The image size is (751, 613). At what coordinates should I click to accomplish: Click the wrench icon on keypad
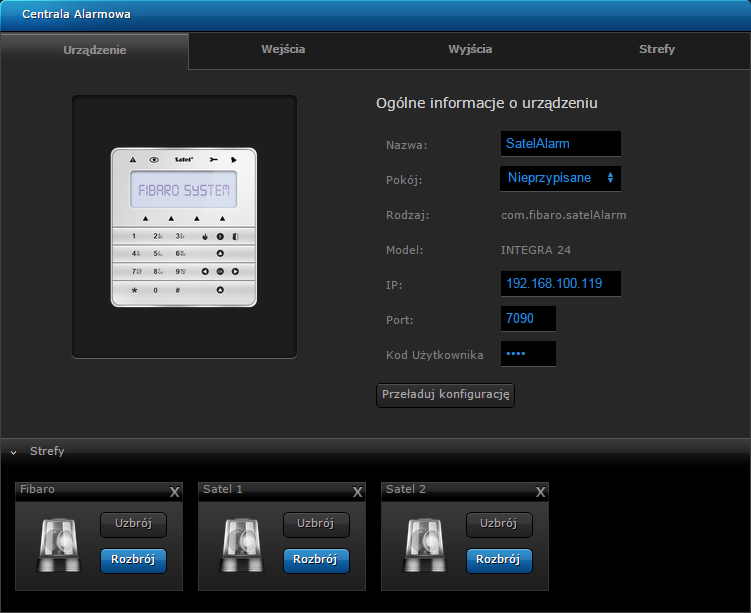tap(213, 159)
